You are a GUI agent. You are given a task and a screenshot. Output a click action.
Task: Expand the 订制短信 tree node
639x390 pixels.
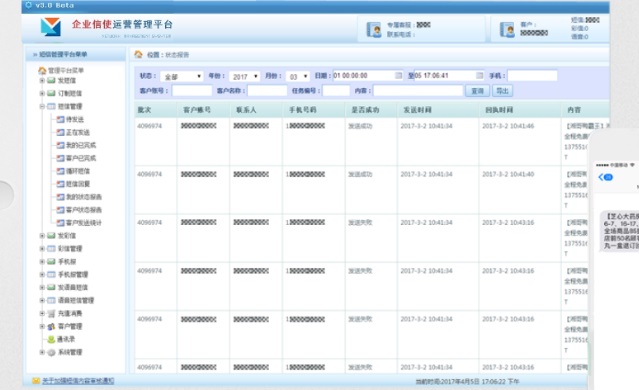(x=42, y=93)
